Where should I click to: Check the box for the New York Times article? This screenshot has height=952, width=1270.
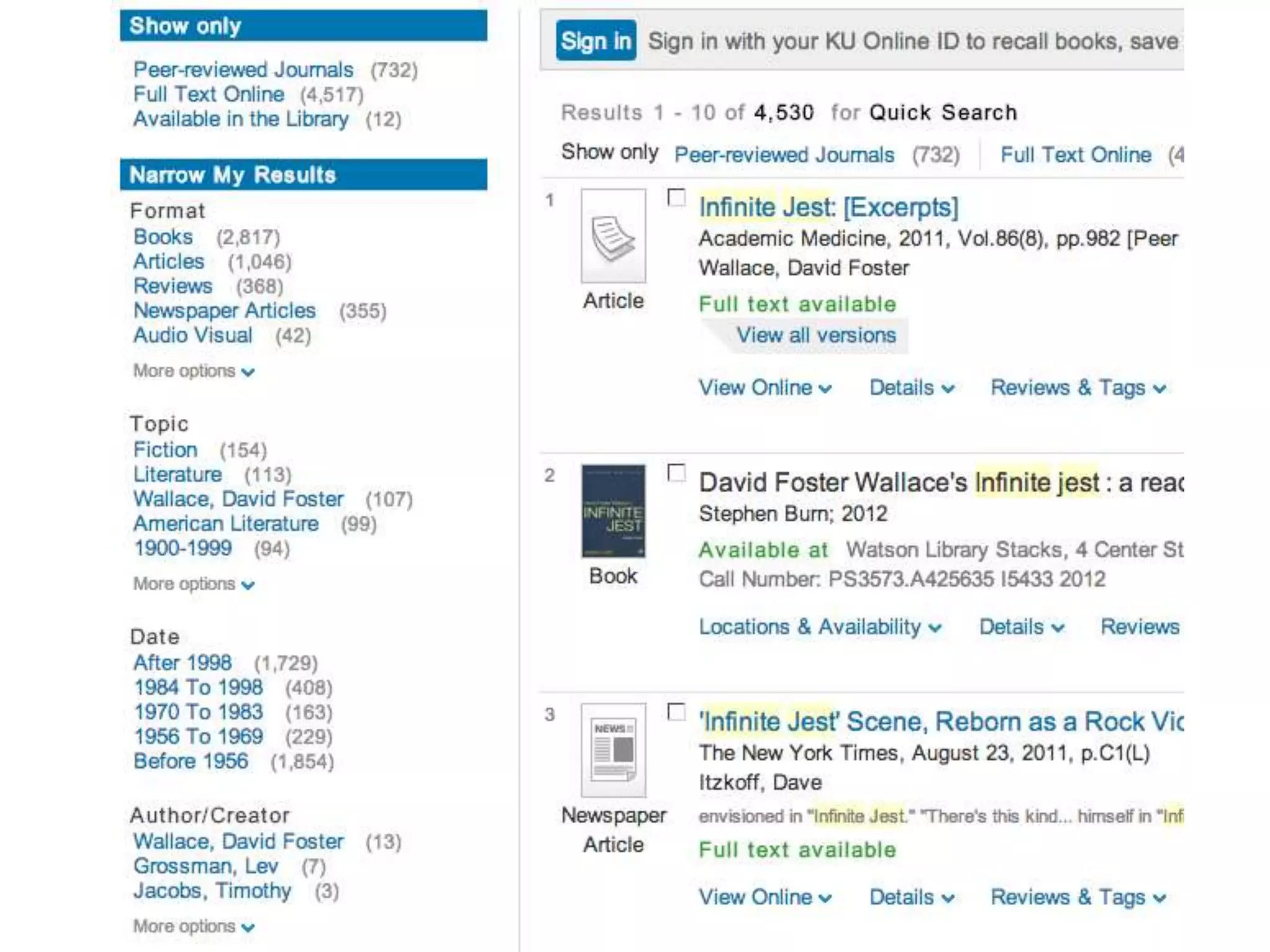(677, 712)
